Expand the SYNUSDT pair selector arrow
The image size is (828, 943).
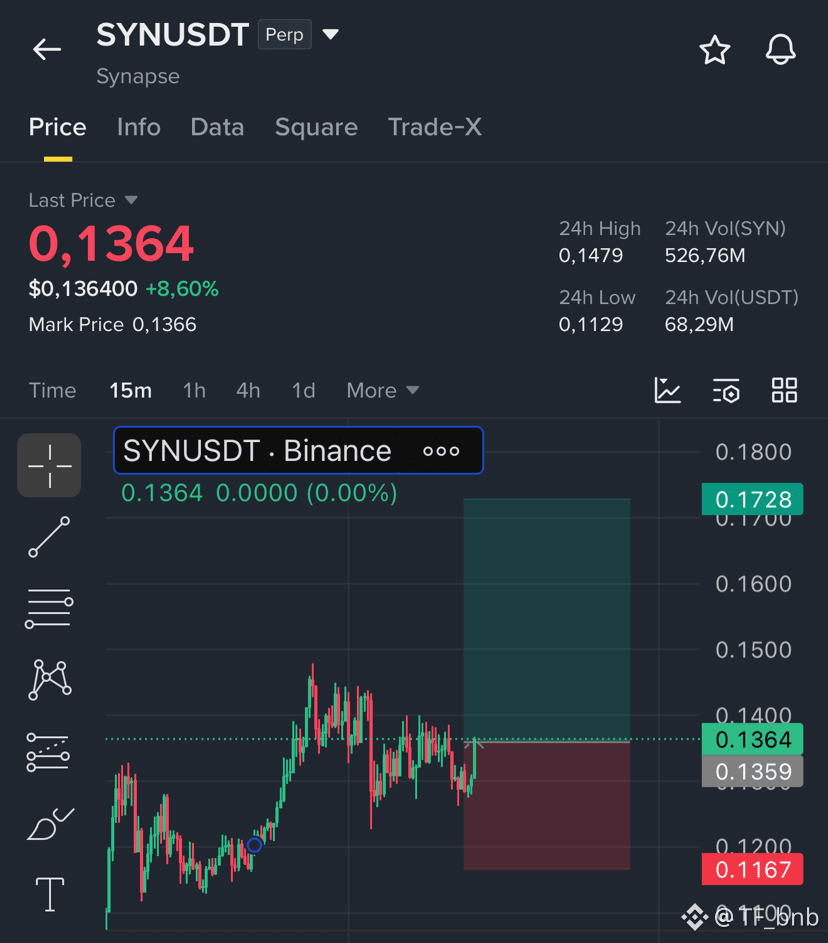tap(331, 34)
